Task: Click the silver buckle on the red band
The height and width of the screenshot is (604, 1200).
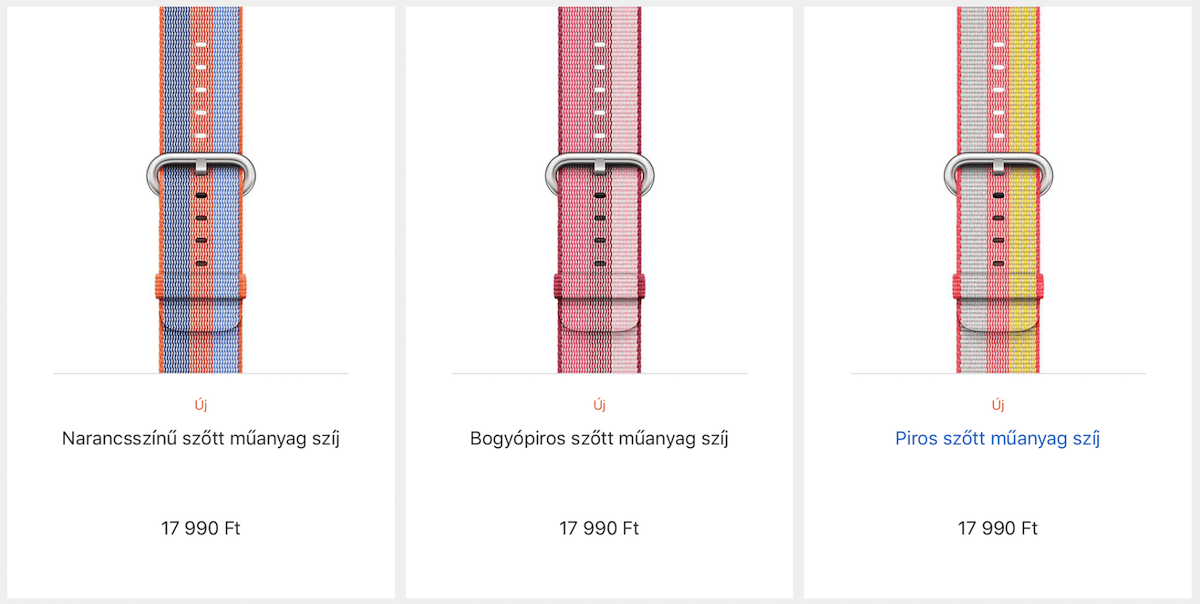Action: click(997, 173)
